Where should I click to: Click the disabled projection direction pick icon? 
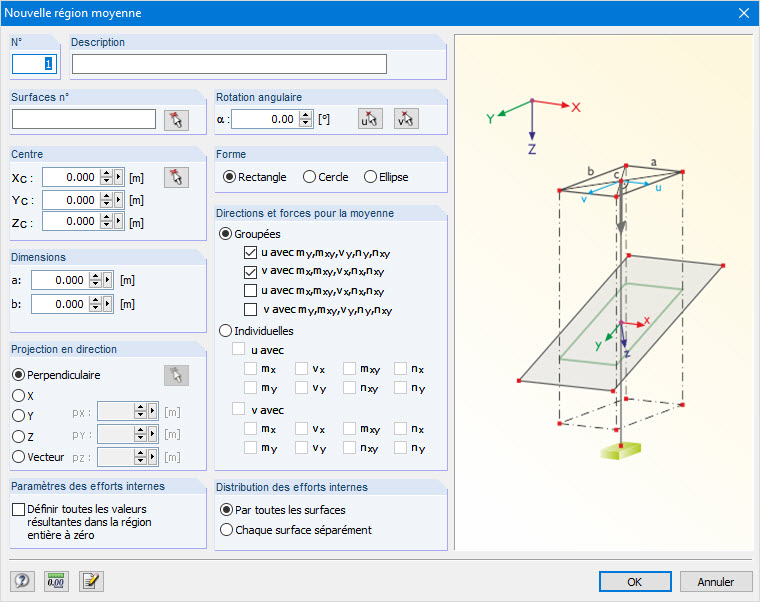(176, 375)
